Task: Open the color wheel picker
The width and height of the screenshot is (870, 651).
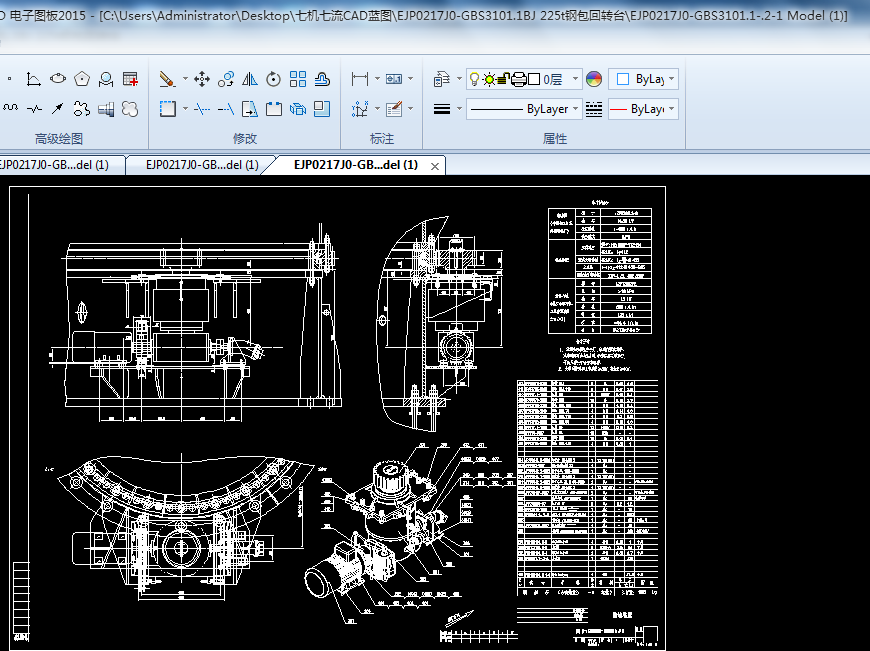Action: 594,79
